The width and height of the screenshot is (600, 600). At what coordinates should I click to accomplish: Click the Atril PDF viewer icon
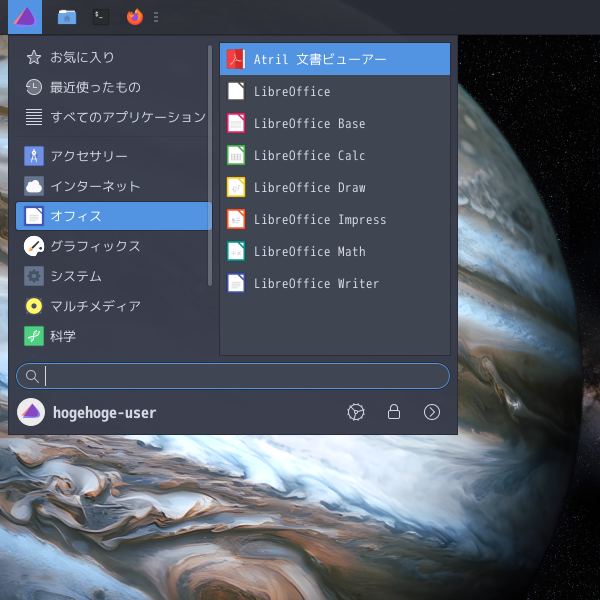(236, 59)
